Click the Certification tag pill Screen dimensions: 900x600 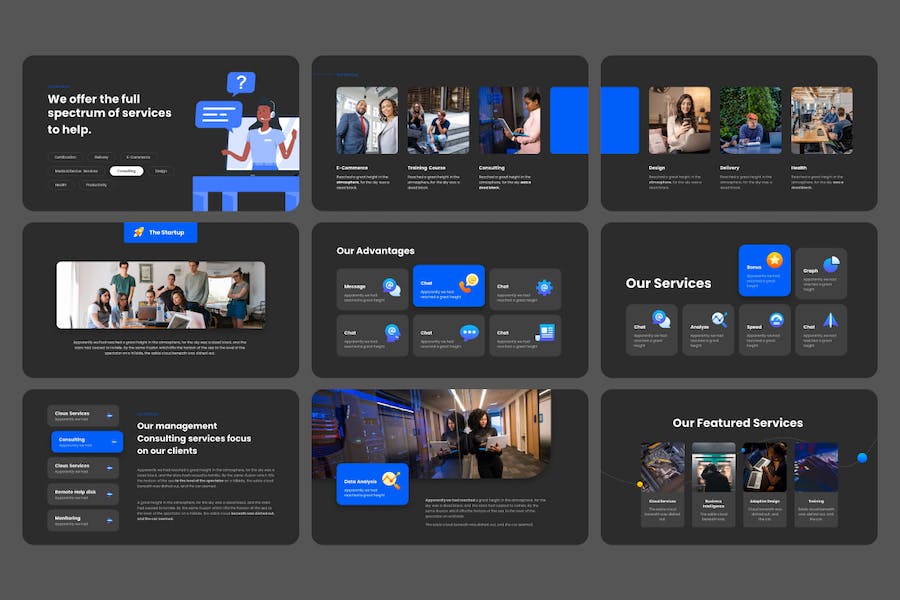point(65,157)
